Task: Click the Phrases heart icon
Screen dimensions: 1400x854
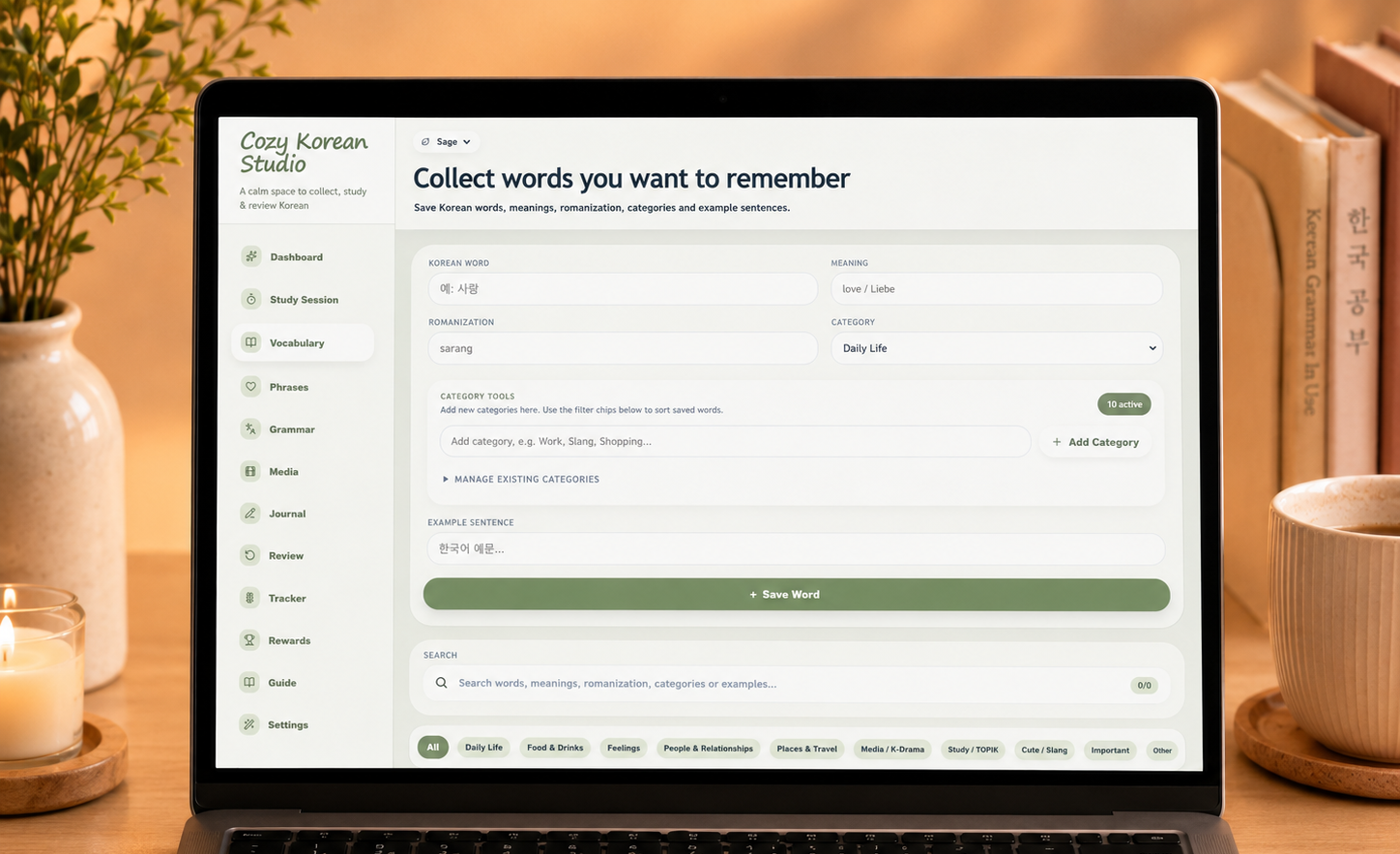Action: tap(250, 386)
